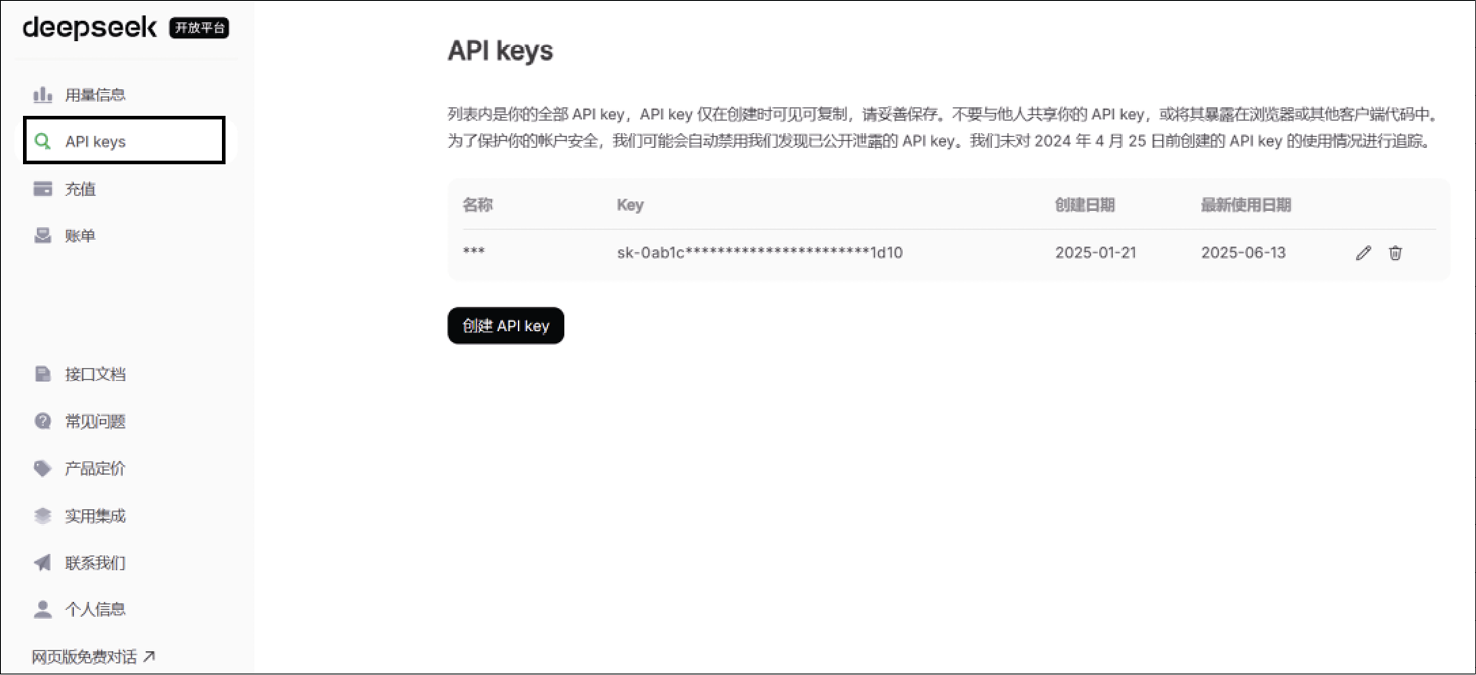The width and height of the screenshot is (1476, 675).
Task: Click the document icon beside 接口文档
Action: [x=42, y=374]
